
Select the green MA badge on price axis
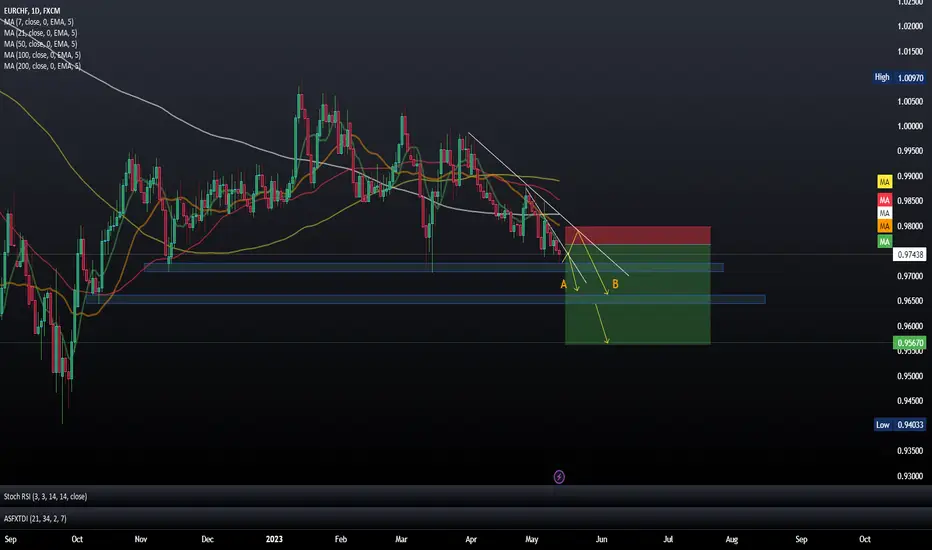(884, 241)
